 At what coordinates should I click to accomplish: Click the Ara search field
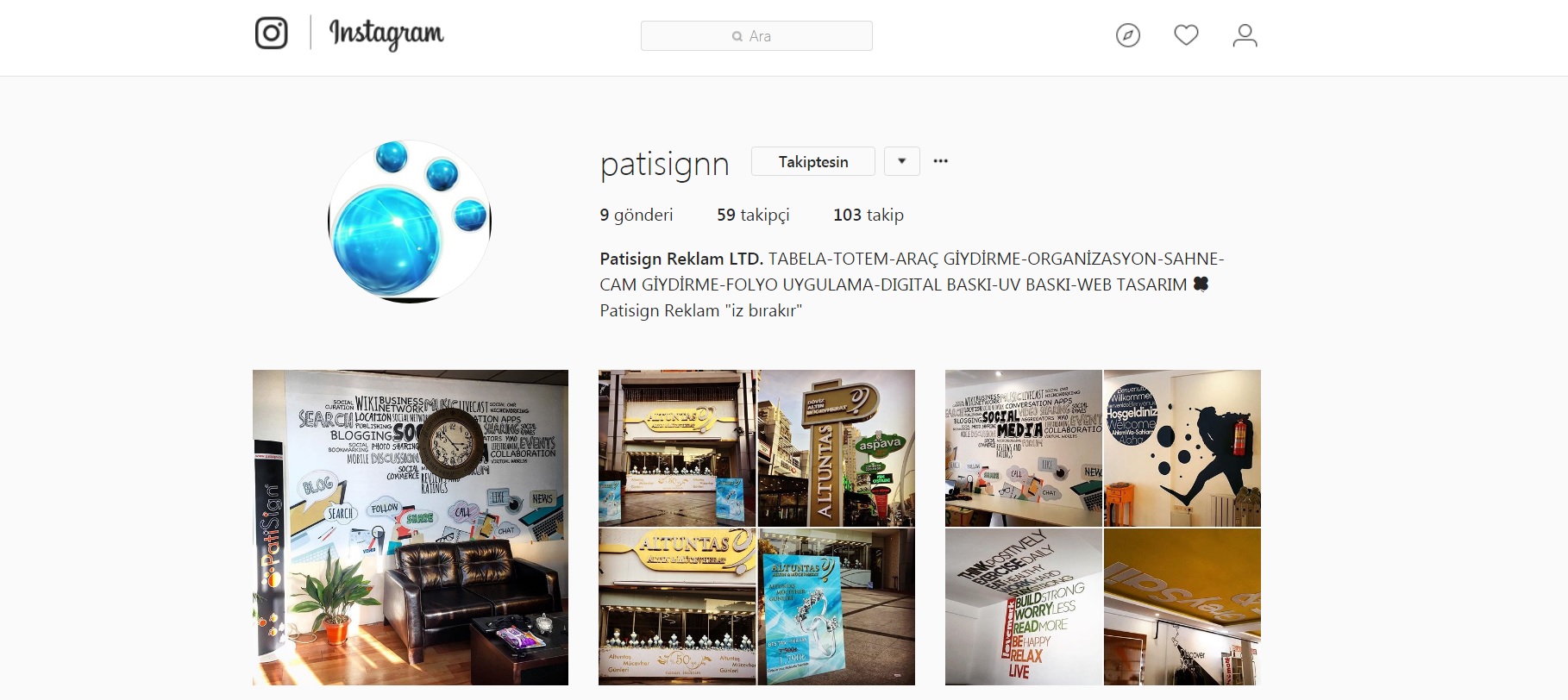[756, 36]
